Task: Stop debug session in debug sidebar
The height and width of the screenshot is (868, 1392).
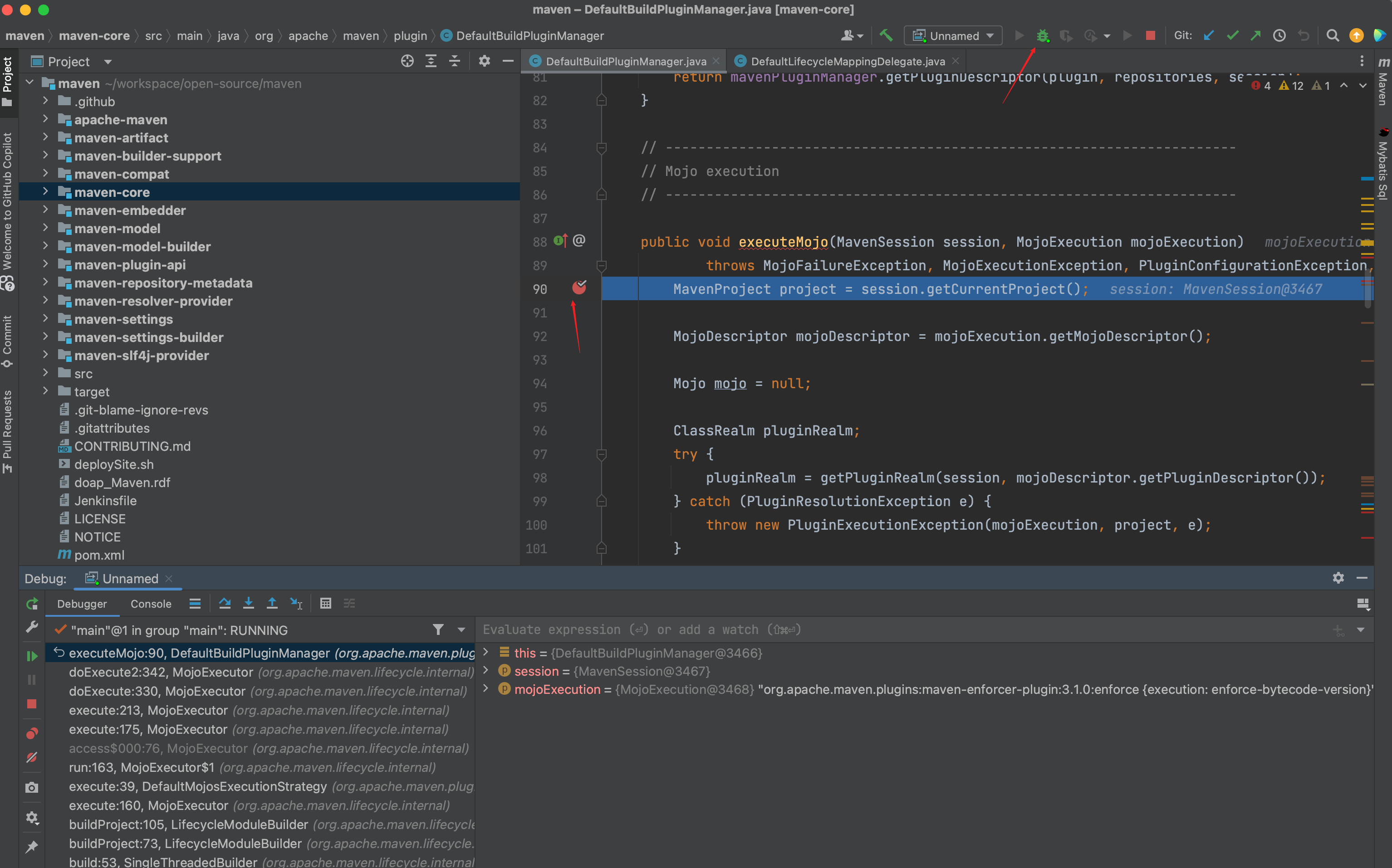Action: 32,704
